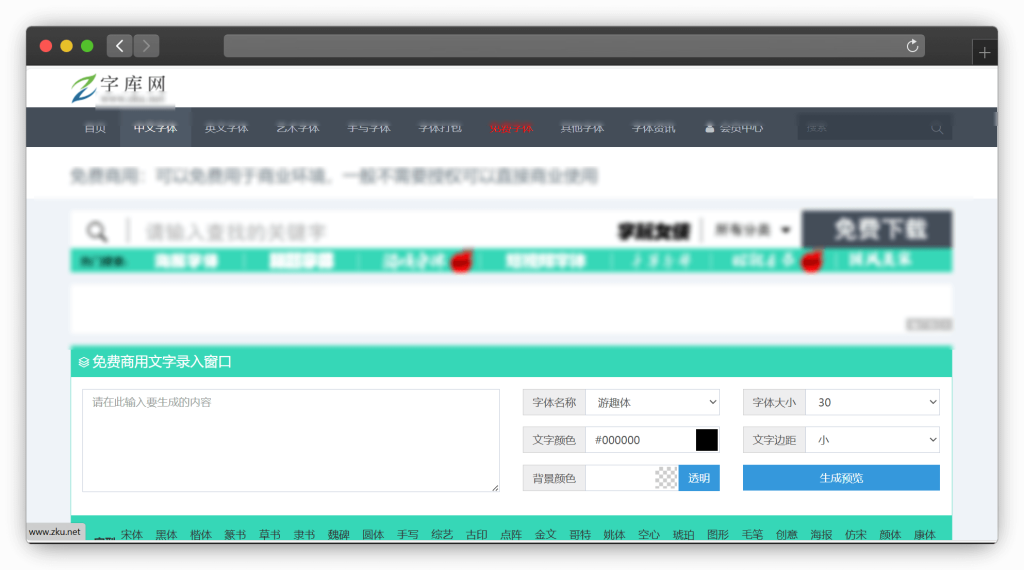Click the layers icon before 免费商用文字录入窗口

(84, 362)
